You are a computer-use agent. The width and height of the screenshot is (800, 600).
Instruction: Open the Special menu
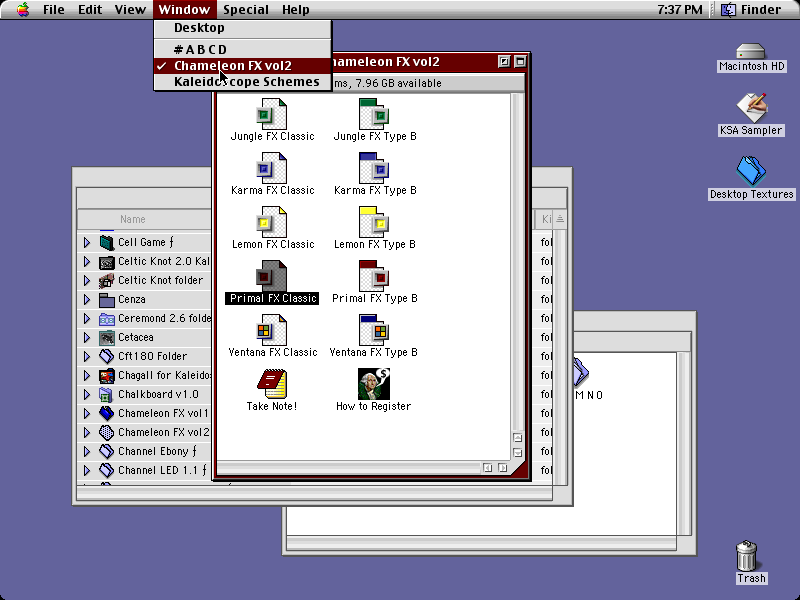pos(246,10)
